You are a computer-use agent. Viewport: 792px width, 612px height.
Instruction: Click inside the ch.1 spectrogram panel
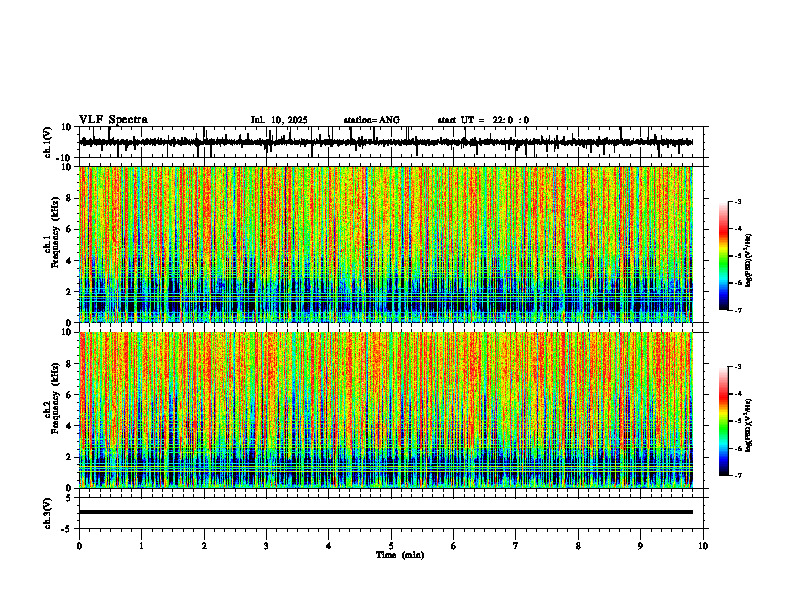point(386,244)
